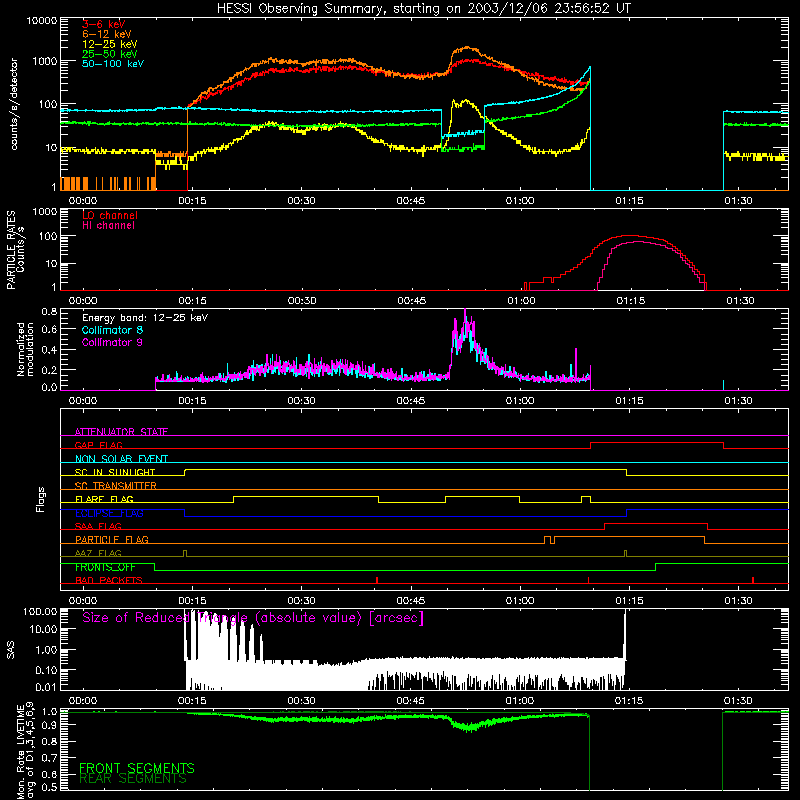Select the FRONT SEGMENTS legend label

point(137,768)
